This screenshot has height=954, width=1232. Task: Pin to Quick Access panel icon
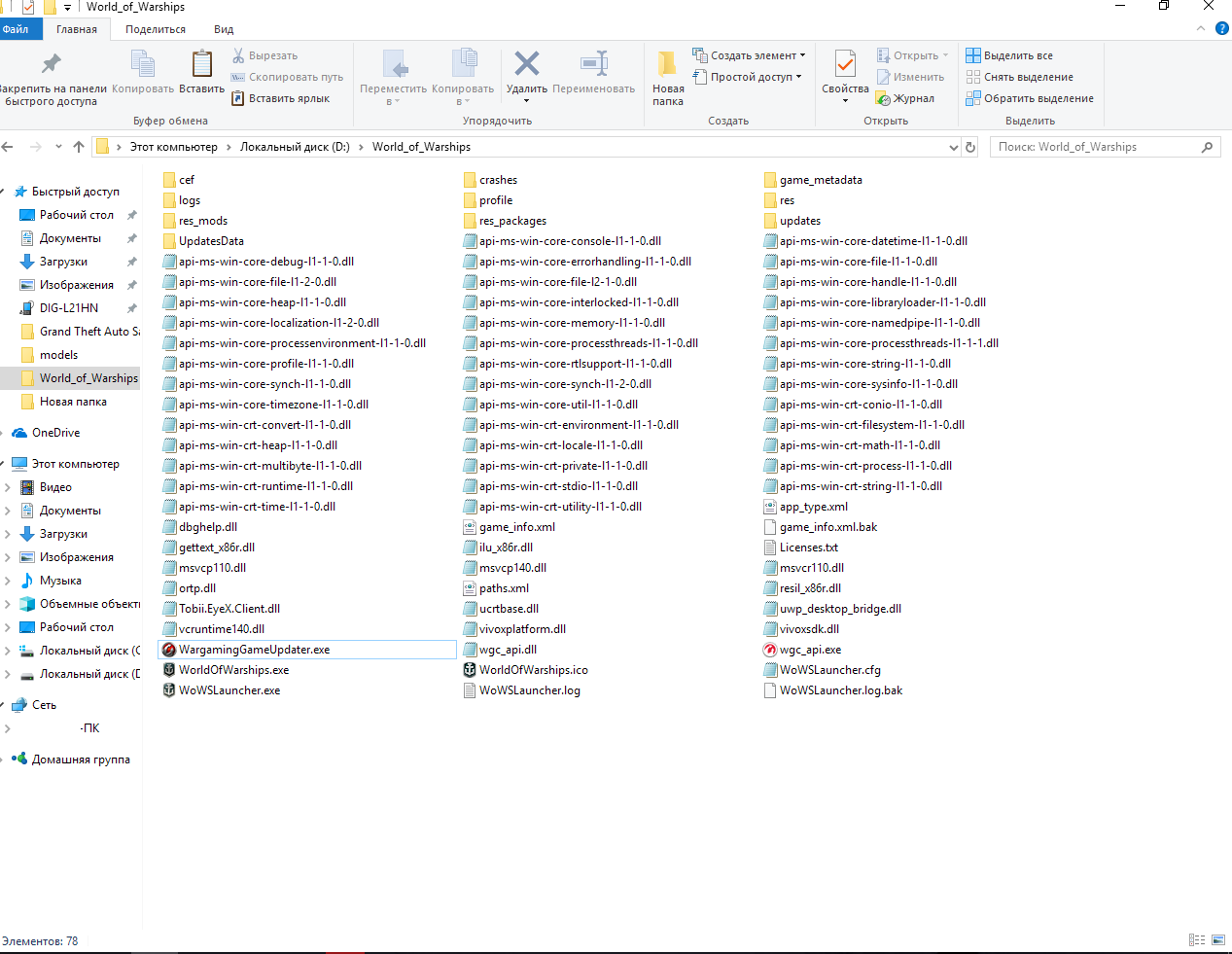(x=51, y=64)
